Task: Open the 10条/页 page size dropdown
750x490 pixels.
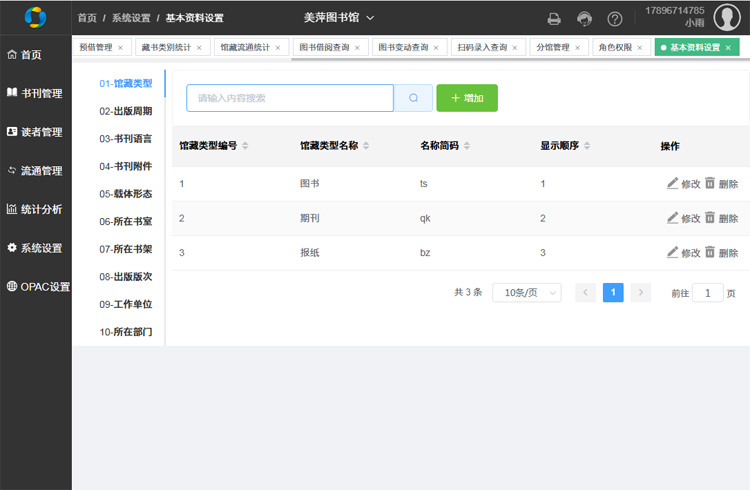Action: point(526,293)
